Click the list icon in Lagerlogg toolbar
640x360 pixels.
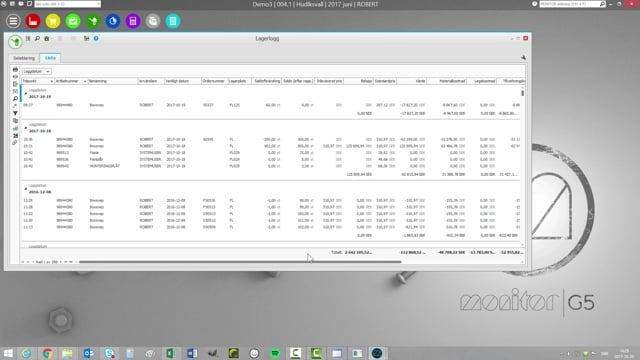tap(28, 38)
